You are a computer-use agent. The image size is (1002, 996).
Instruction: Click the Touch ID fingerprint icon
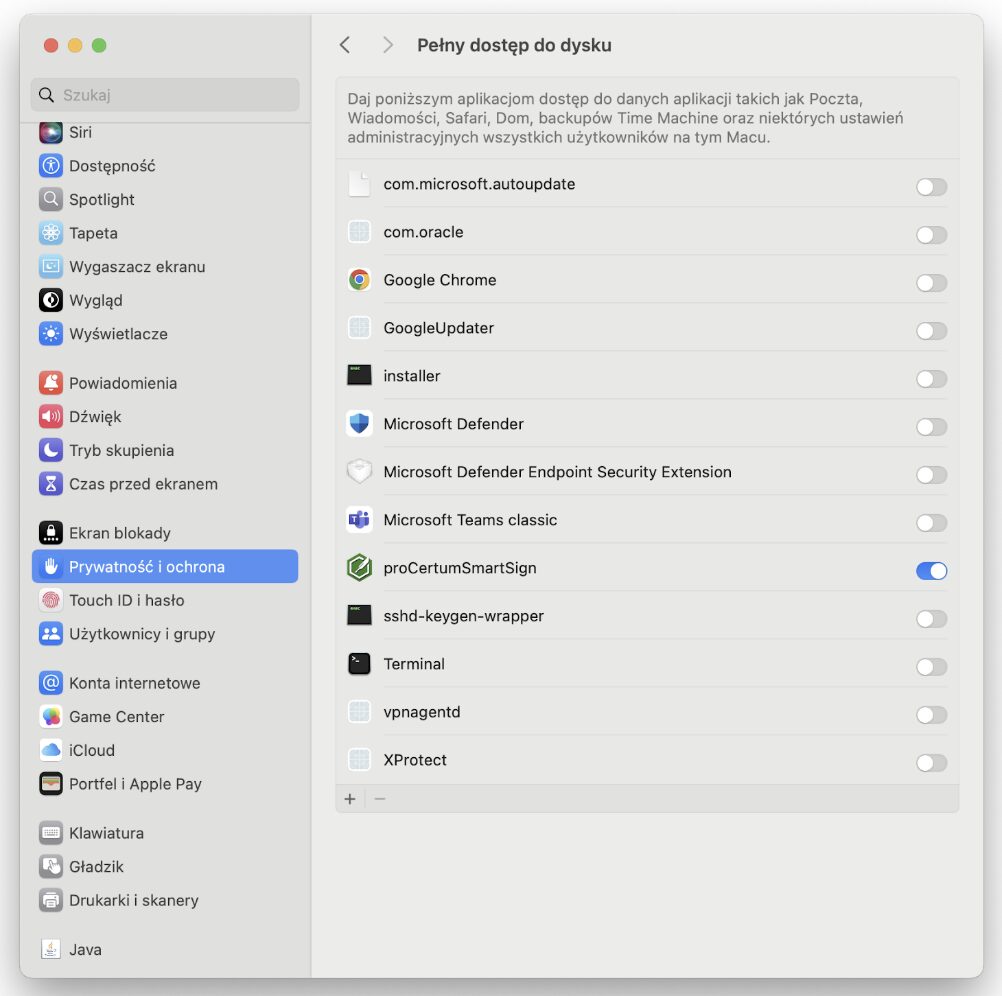(x=51, y=600)
